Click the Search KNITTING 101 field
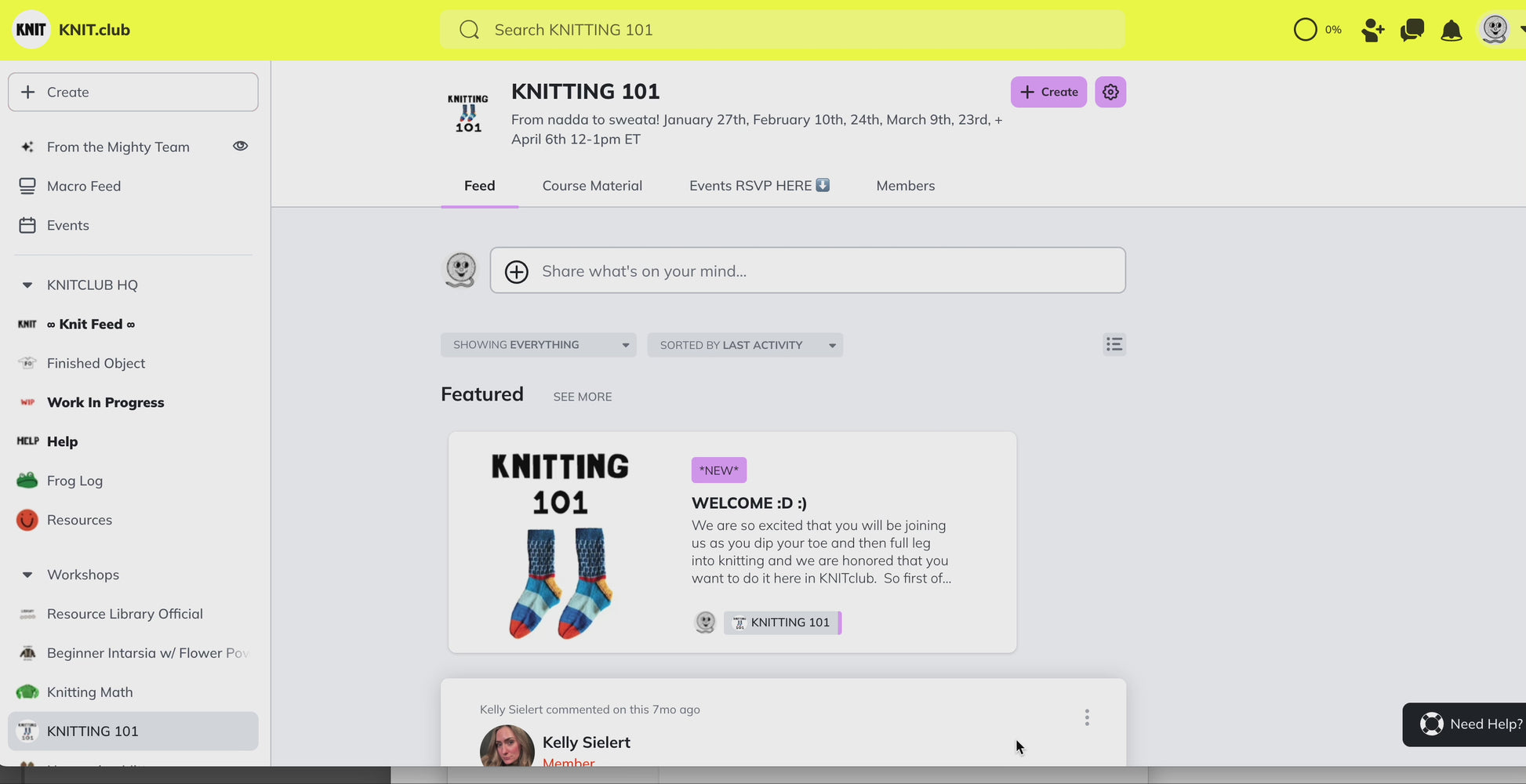Screen dimensions: 1526x784 pyautogui.click(x=782, y=30)
